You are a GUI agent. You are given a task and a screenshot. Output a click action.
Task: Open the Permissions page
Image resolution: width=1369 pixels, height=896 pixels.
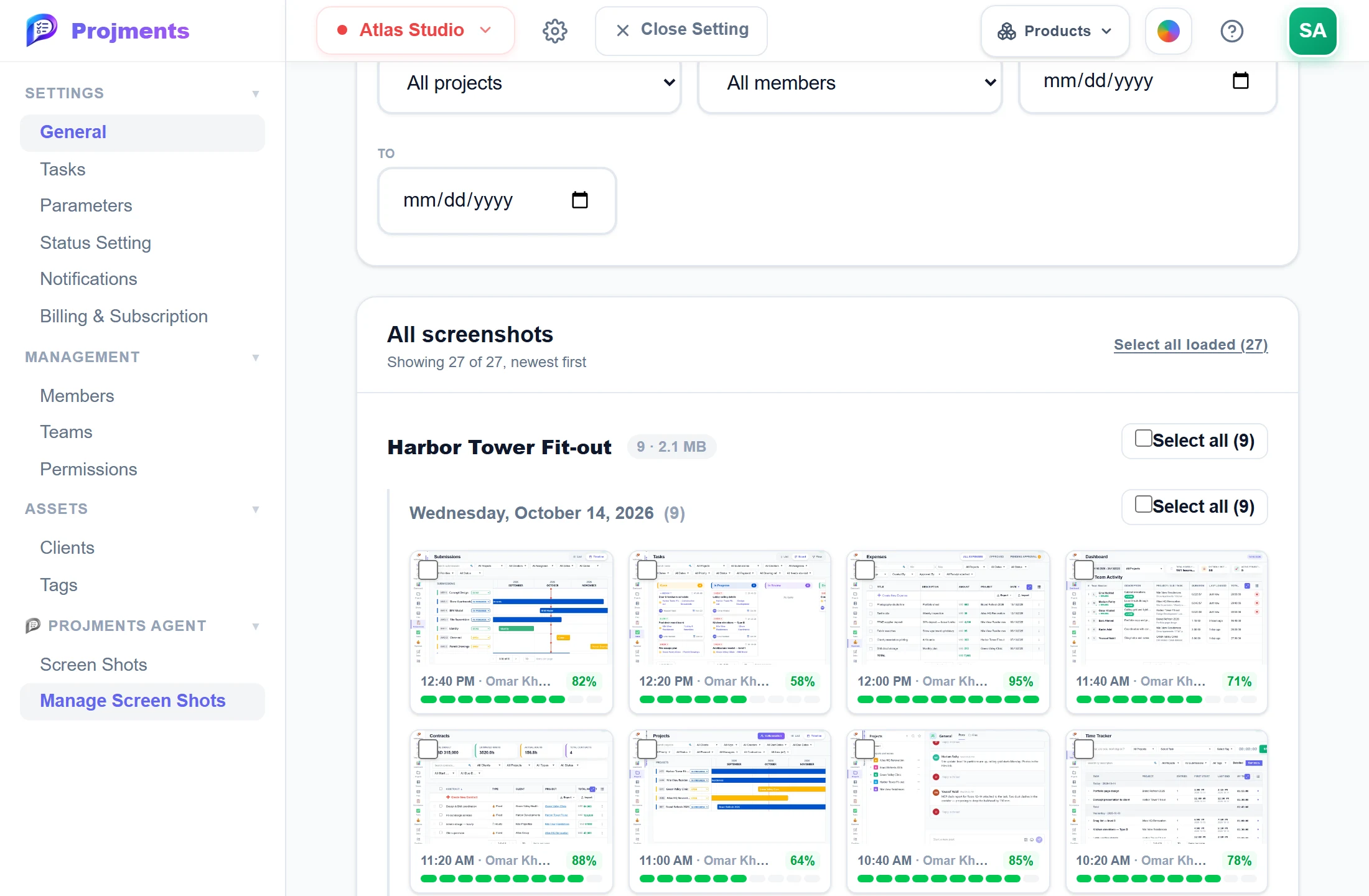coord(88,469)
